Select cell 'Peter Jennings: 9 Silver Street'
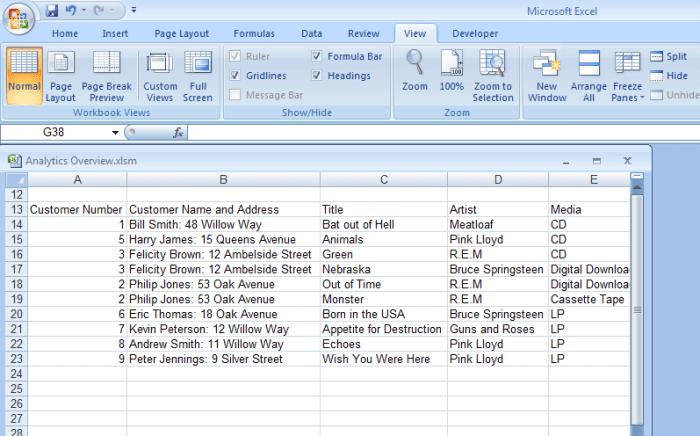 [223, 359]
